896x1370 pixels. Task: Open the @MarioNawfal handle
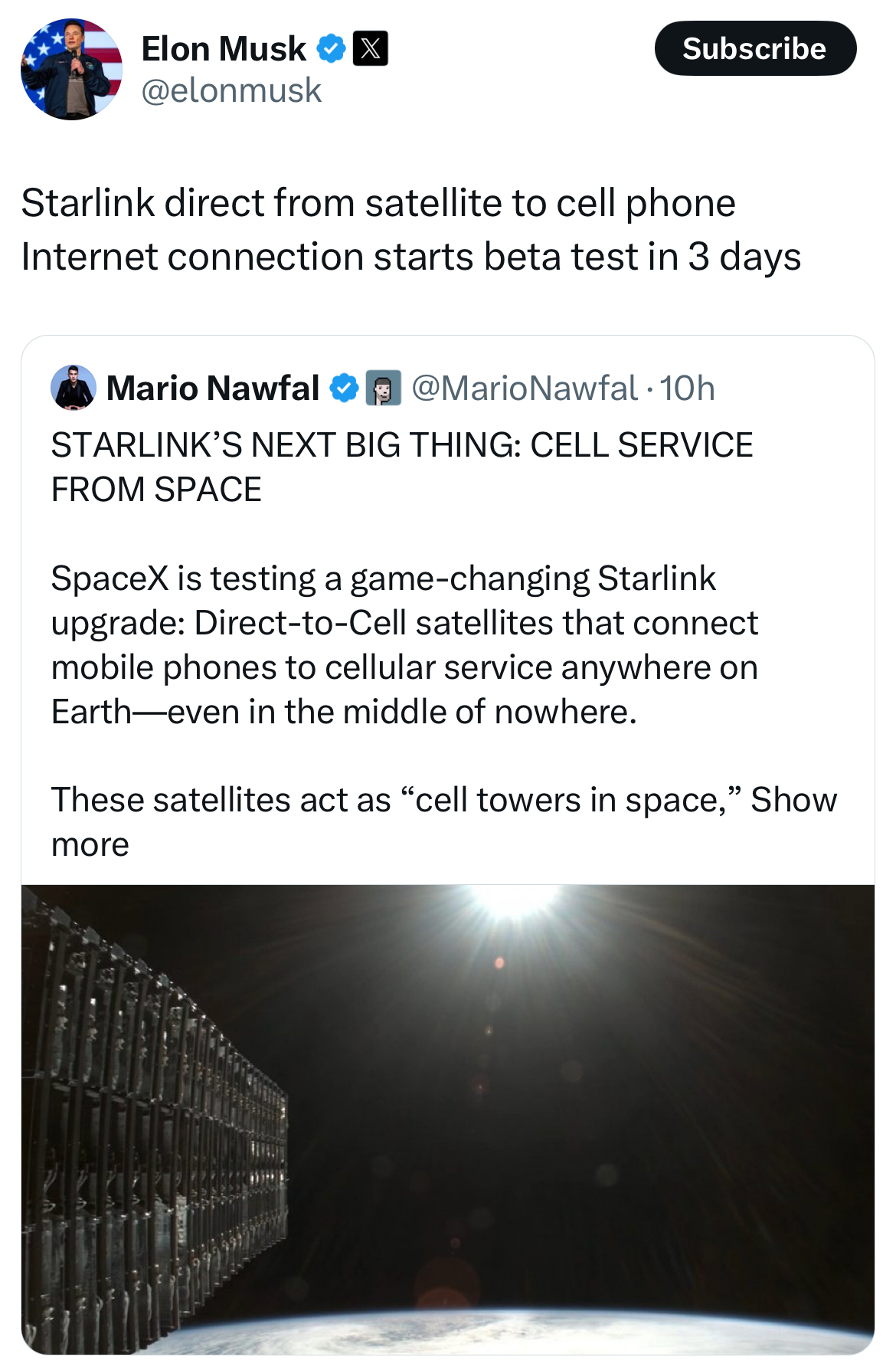click(525, 388)
